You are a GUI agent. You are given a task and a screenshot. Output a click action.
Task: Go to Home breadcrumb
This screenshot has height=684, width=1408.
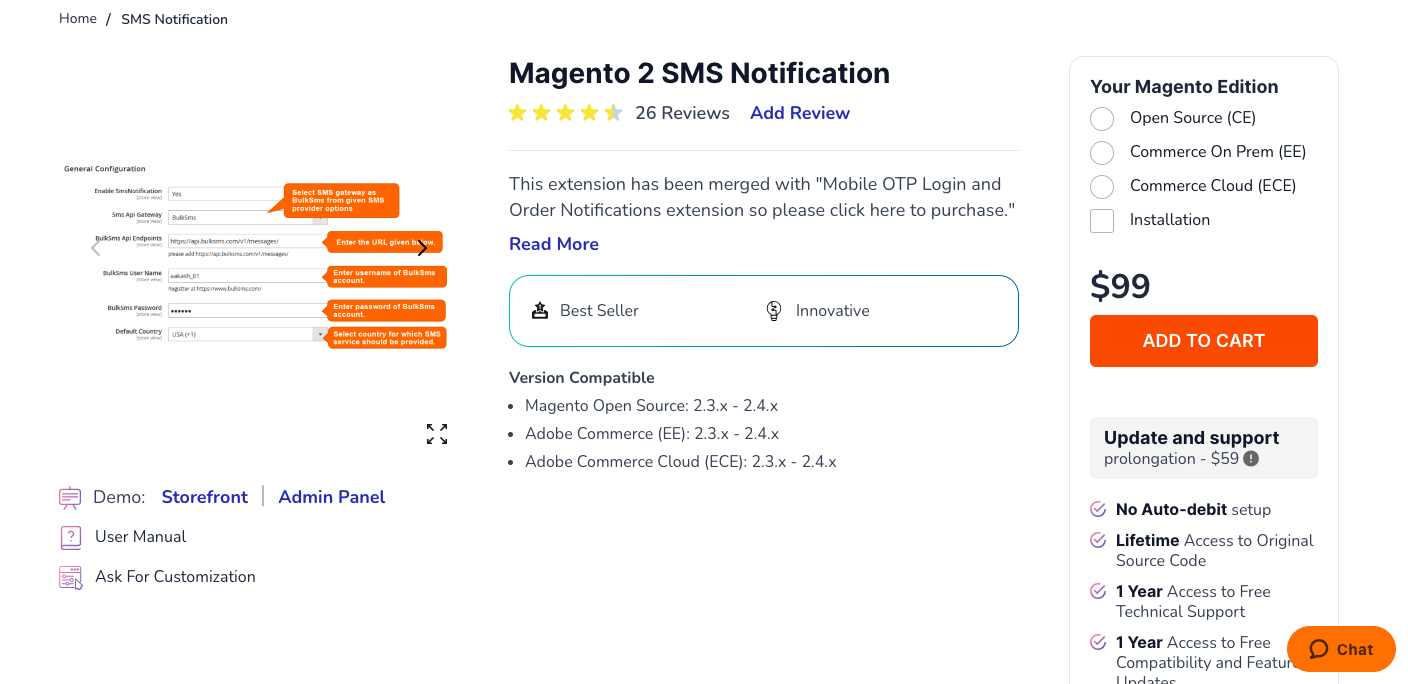78,19
